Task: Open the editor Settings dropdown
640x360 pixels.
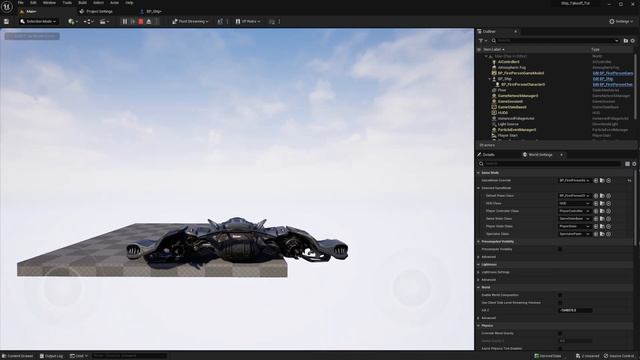Action: (621, 21)
